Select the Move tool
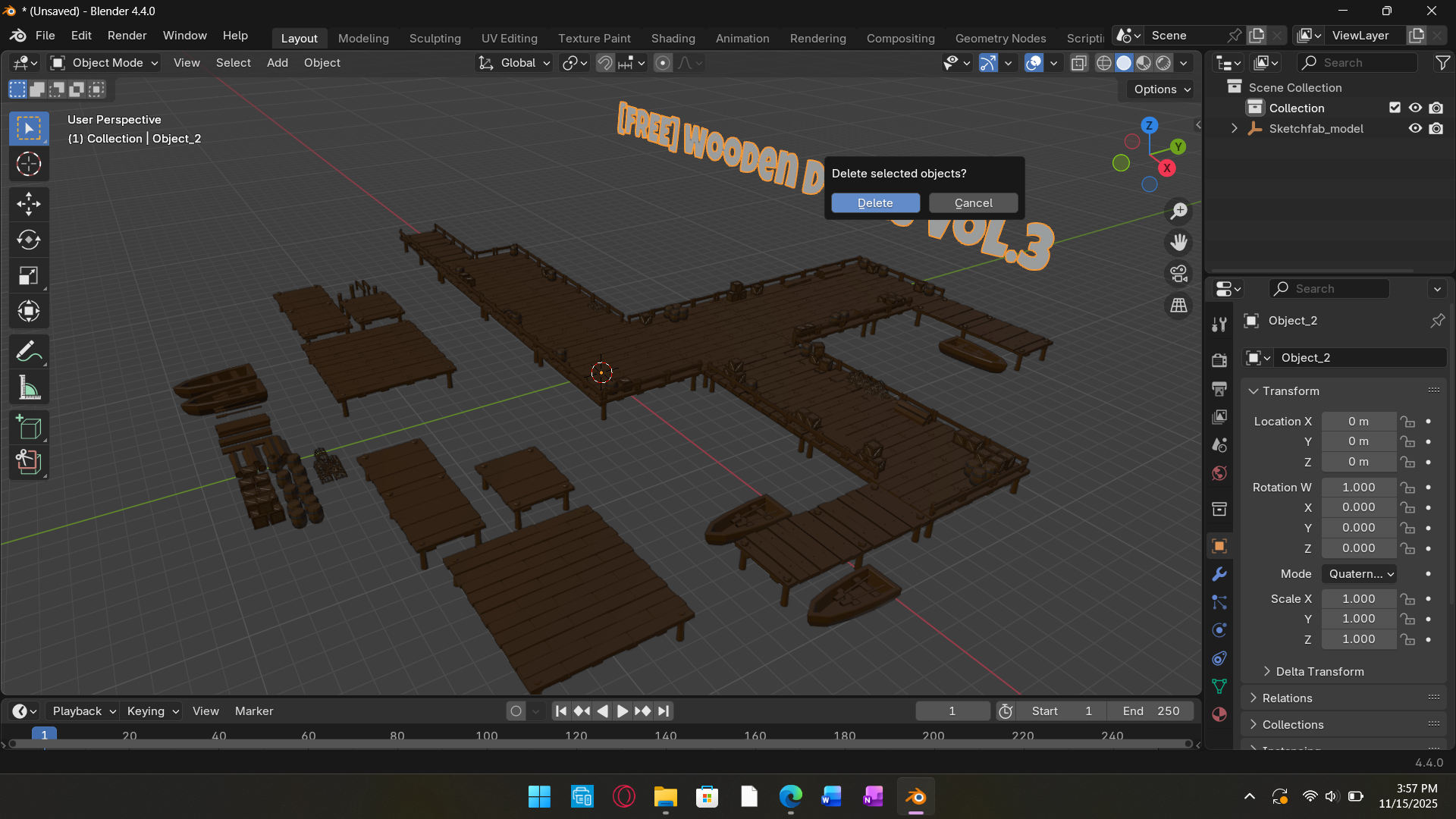Viewport: 1456px width, 819px height. (29, 203)
